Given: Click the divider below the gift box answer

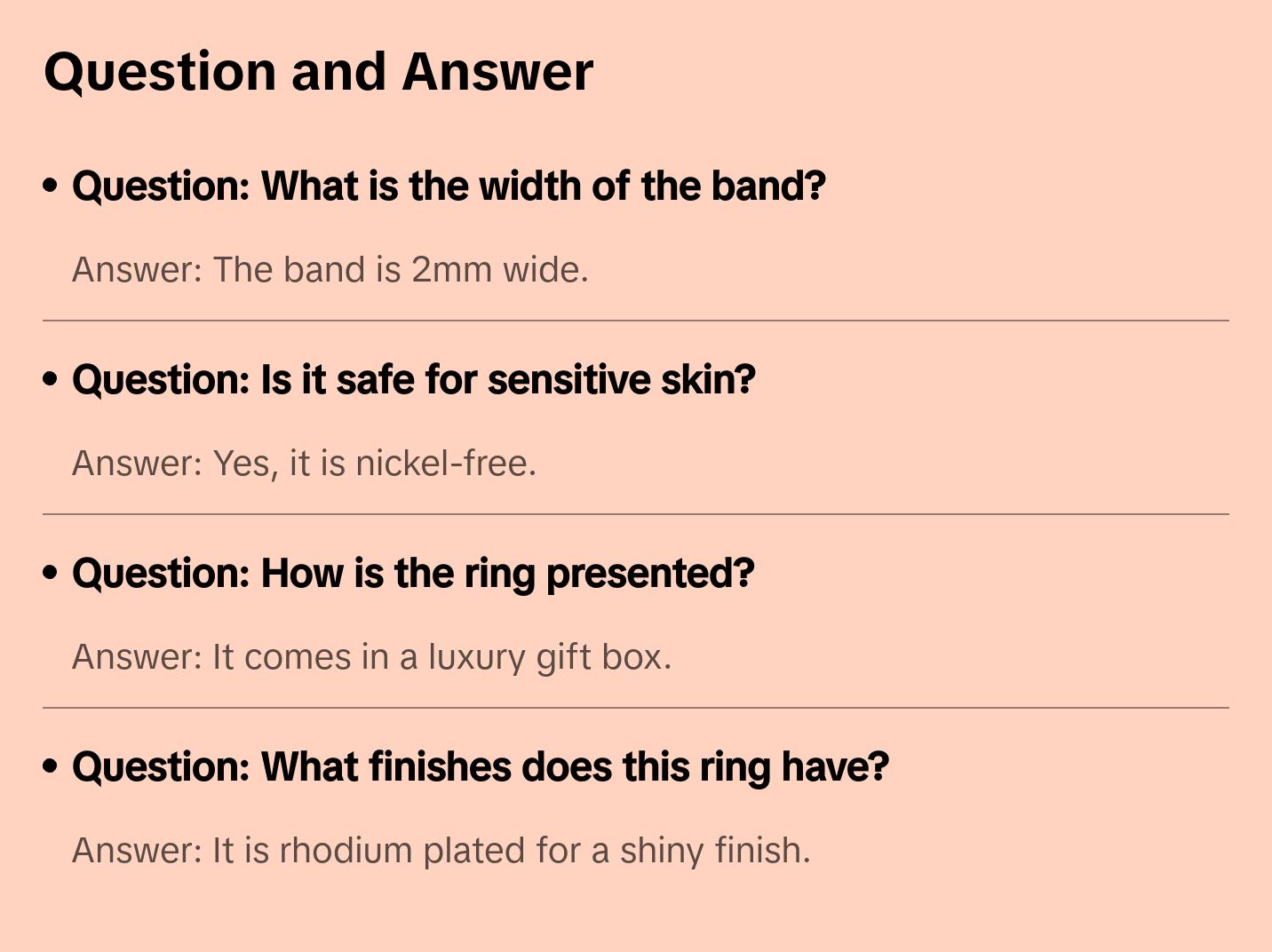Looking at the screenshot, I should tap(636, 708).
